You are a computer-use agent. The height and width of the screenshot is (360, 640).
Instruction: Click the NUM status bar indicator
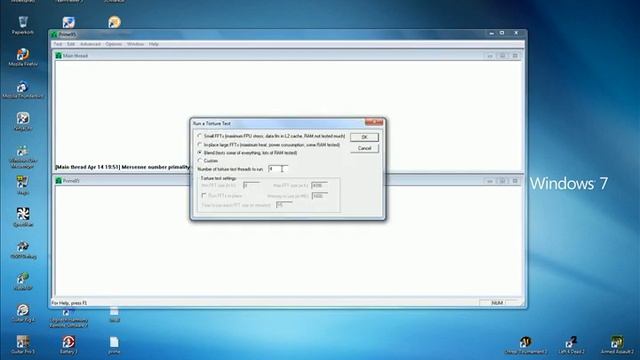tap(497, 303)
